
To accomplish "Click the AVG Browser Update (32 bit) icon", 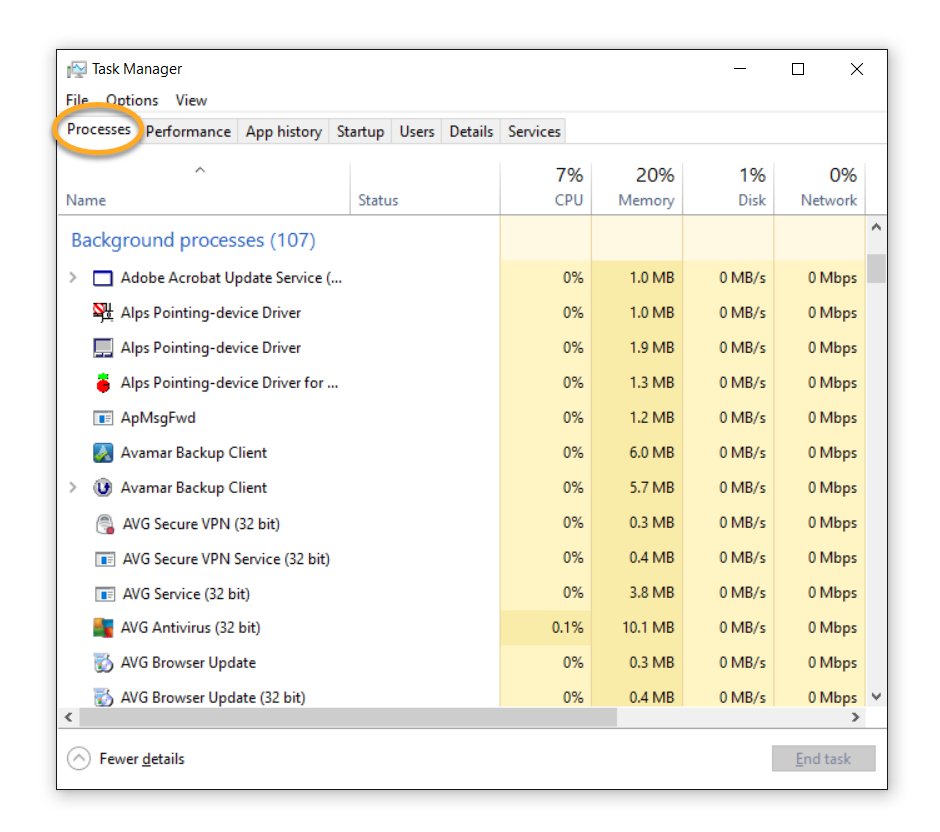I will [x=104, y=697].
